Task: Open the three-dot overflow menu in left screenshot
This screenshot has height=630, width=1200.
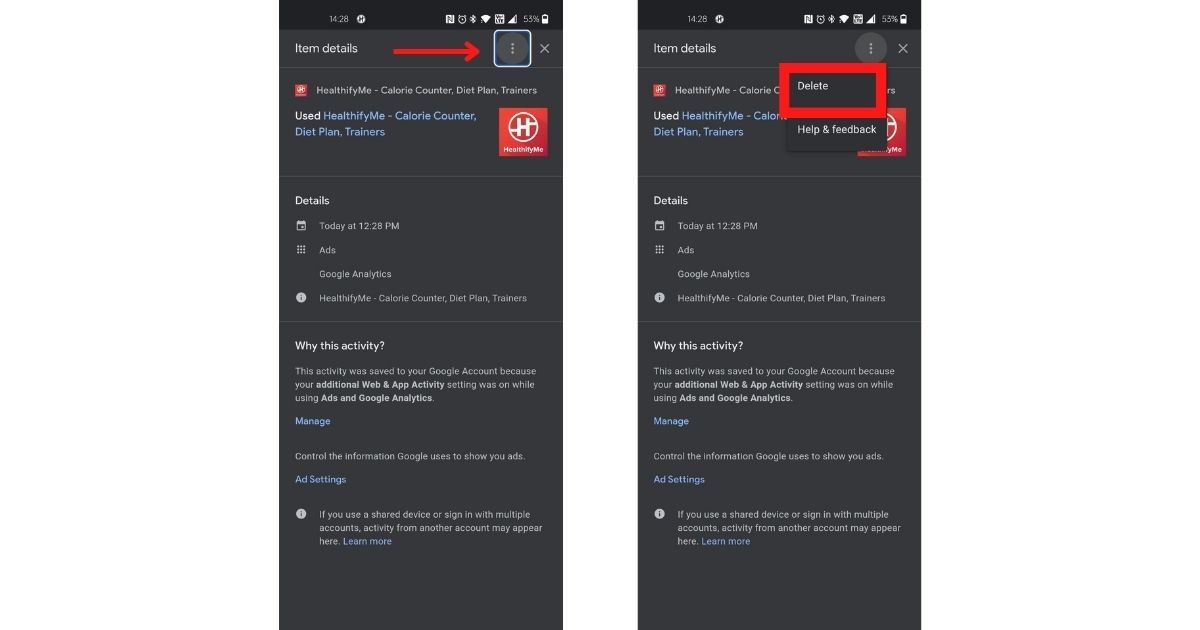Action: (x=512, y=48)
